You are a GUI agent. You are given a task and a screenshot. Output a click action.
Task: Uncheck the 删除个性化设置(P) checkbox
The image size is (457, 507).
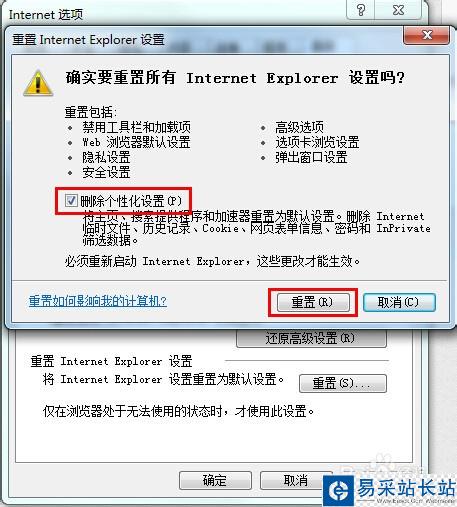[71, 200]
